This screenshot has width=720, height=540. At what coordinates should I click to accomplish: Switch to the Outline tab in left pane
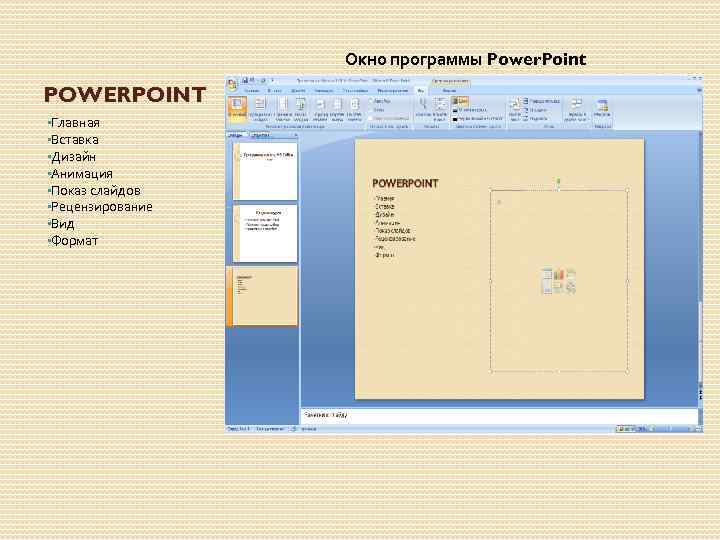pyautogui.click(x=261, y=135)
